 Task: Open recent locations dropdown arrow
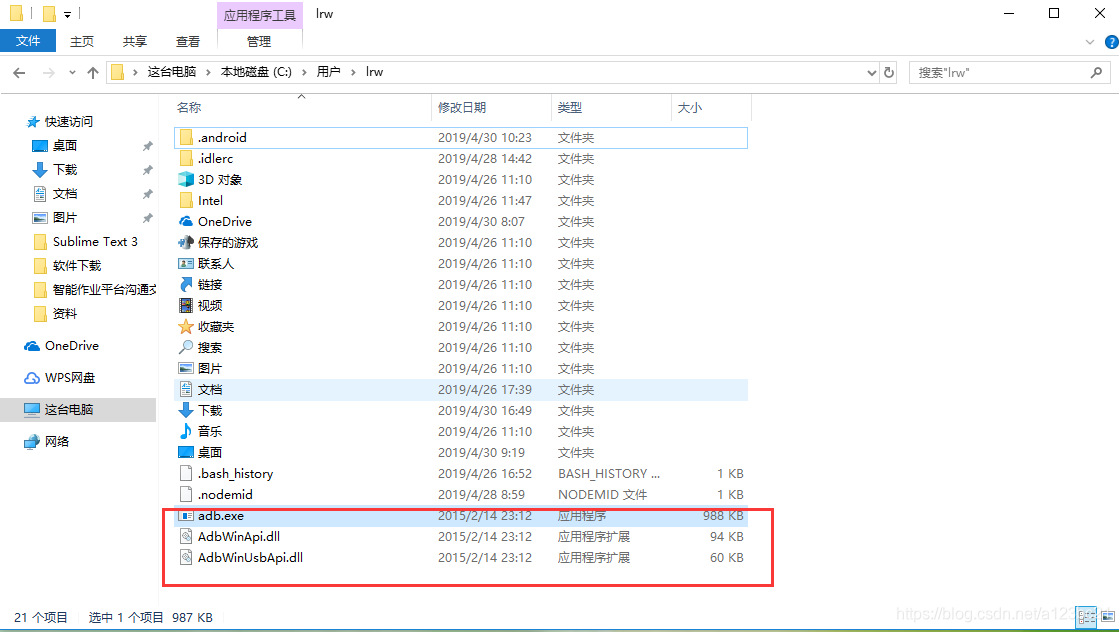coord(72,73)
